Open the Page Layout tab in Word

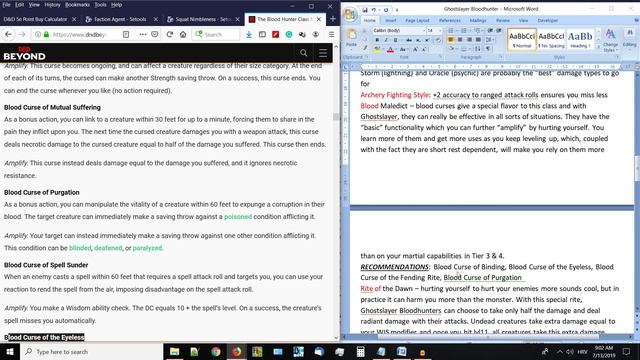[417, 20]
